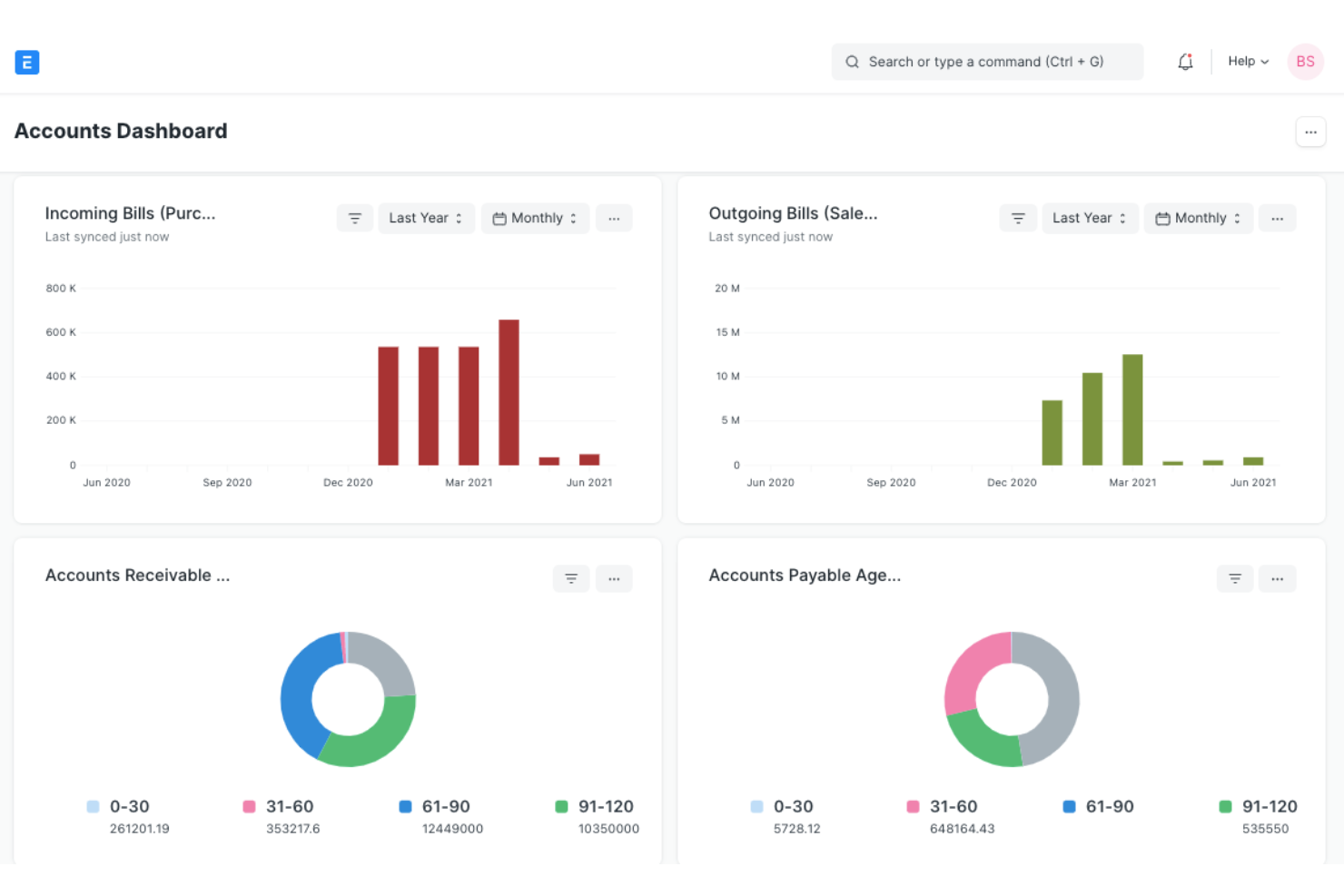
Task: Expand the Help menu
Action: pyautogui.click(x=1248, y=61)
